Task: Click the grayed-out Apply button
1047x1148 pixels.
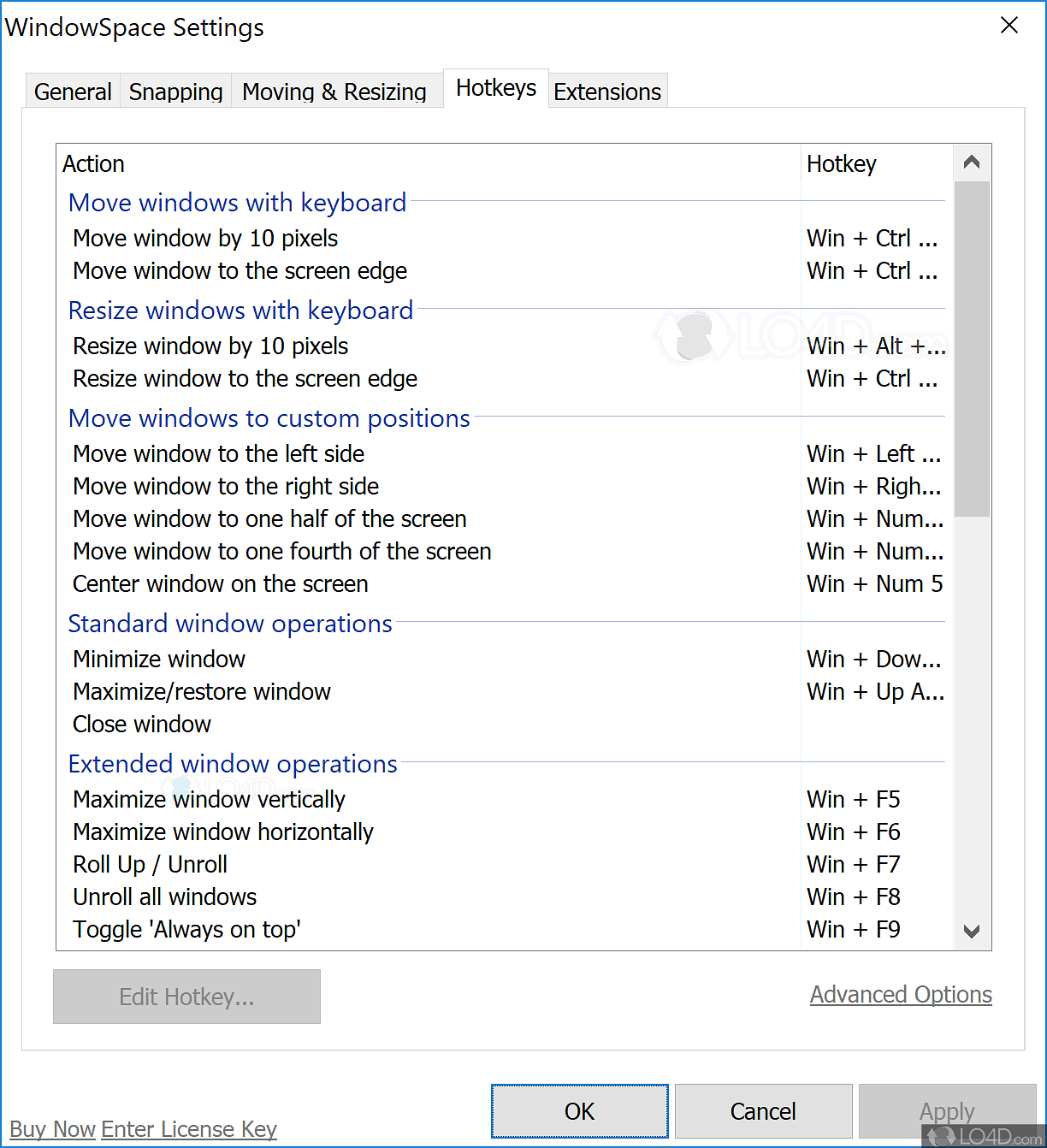Action: pyautogui.click(x=947, y=1111)
